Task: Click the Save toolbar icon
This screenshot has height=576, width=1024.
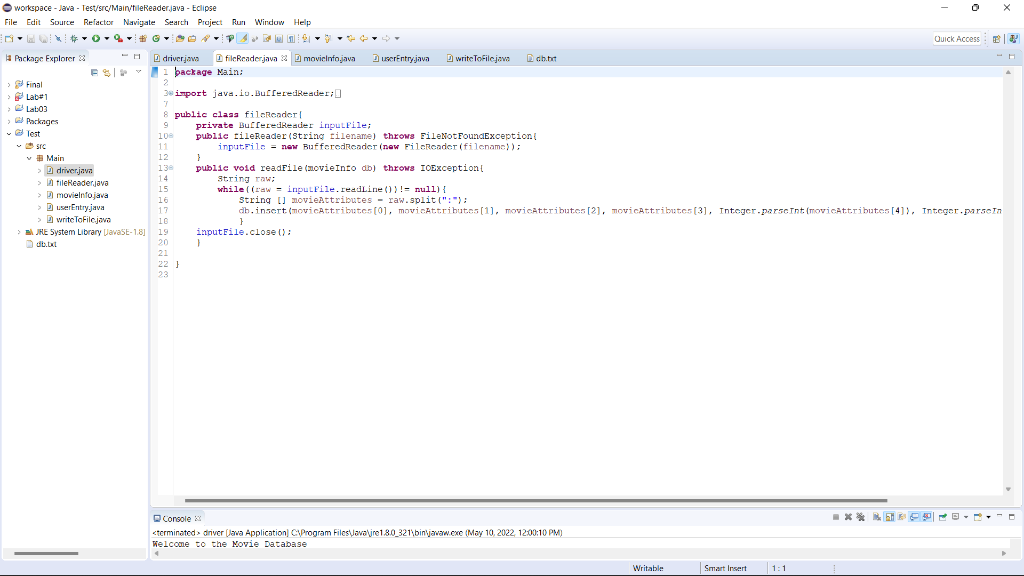Action: (31, 39)
